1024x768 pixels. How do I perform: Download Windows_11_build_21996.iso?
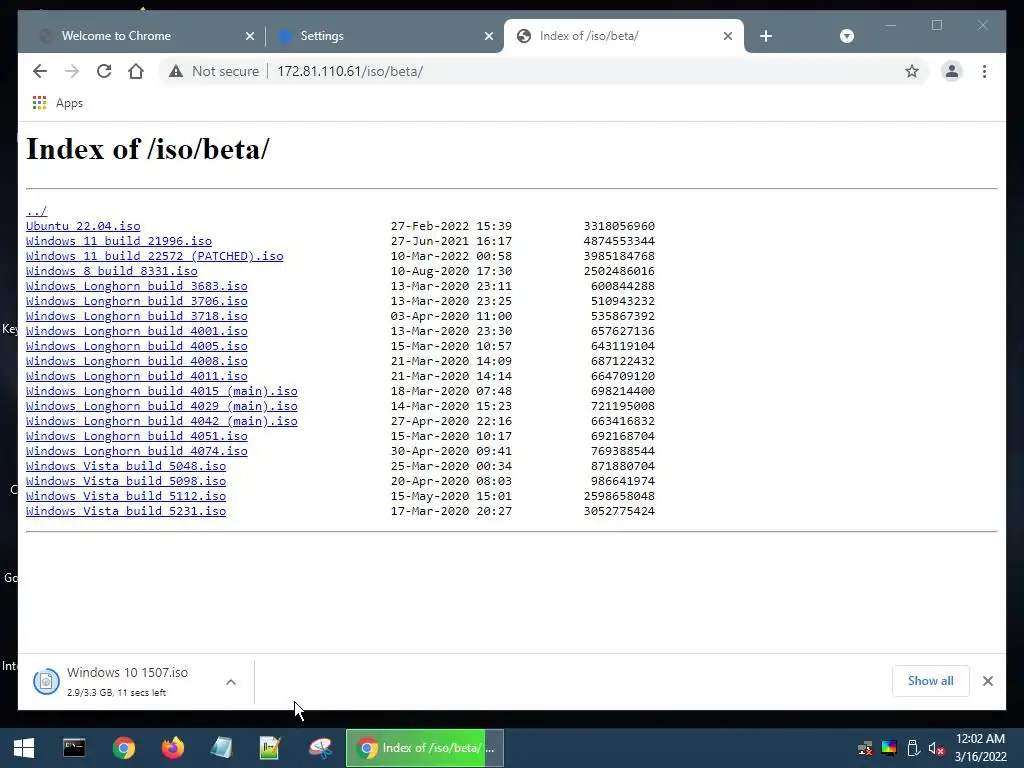tap(119, 241)
